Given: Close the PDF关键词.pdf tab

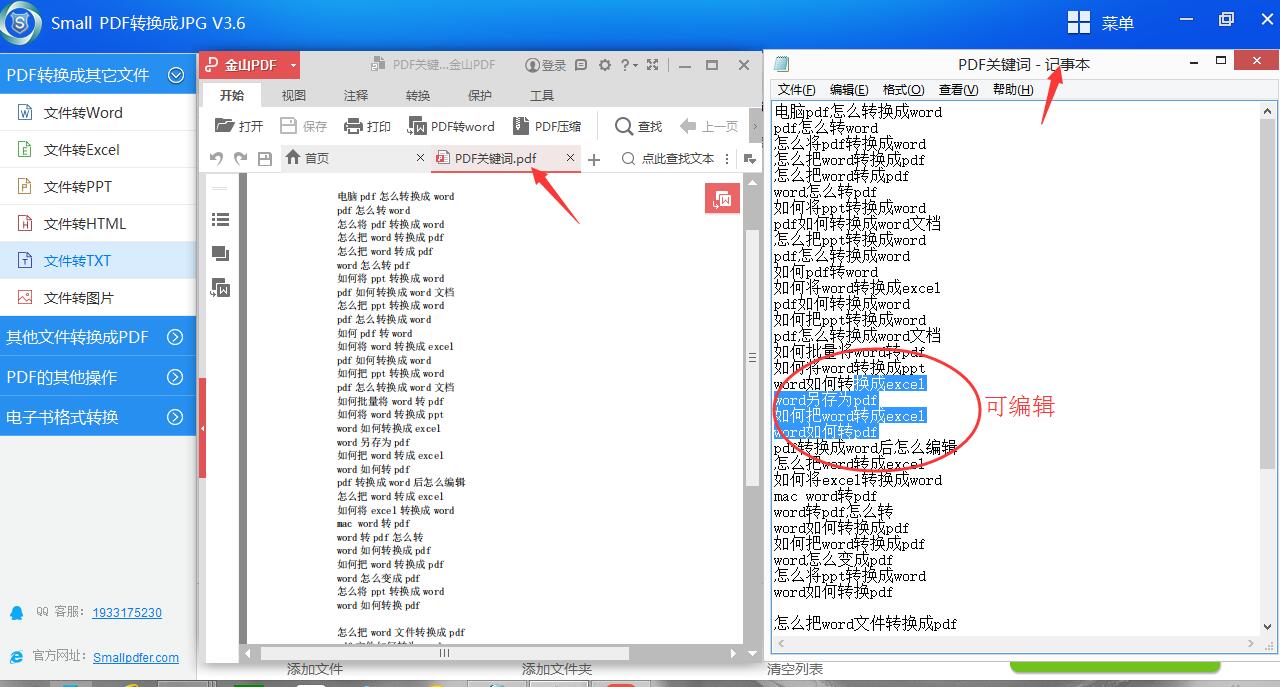Looking at the screenshot, I should click(571, 158).
